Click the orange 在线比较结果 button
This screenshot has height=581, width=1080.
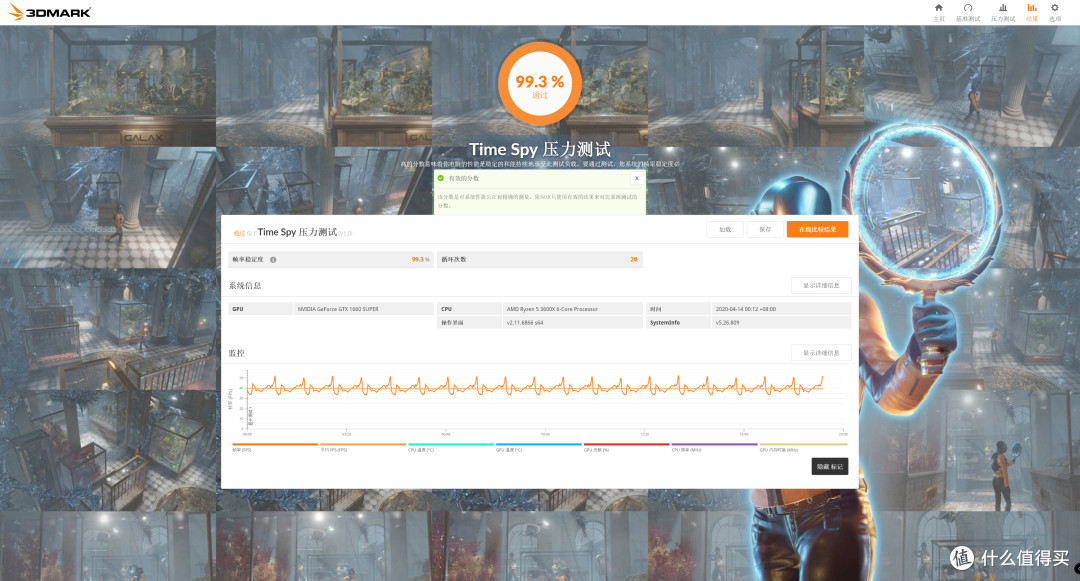tap(817, 229)
